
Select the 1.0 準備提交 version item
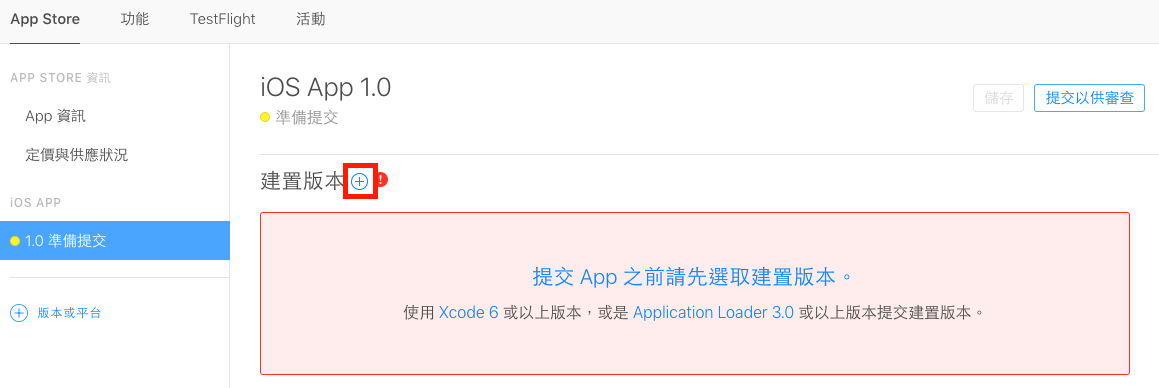coord(115,241)
